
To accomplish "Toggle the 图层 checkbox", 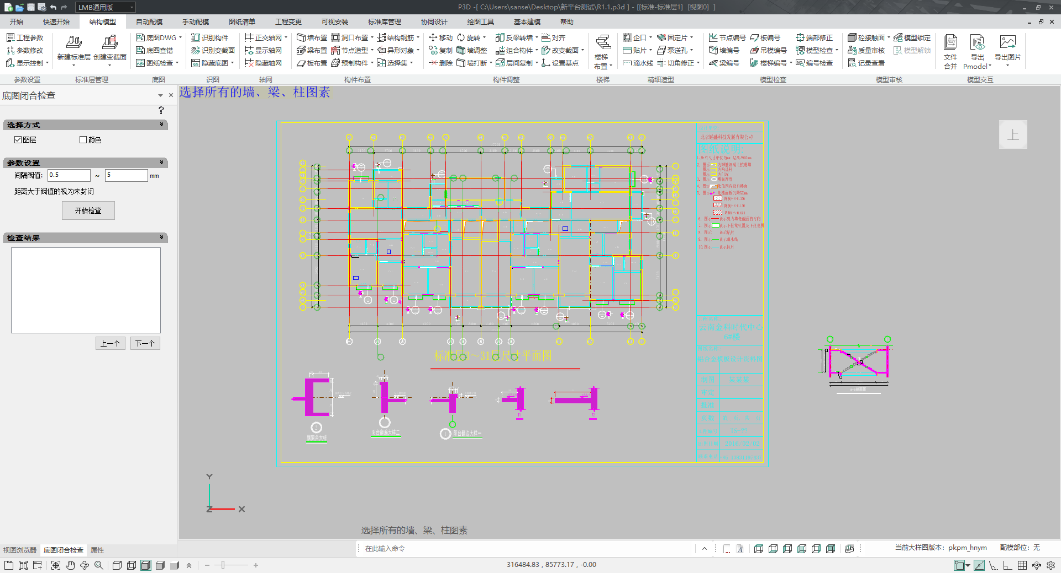I will (17, 139).
